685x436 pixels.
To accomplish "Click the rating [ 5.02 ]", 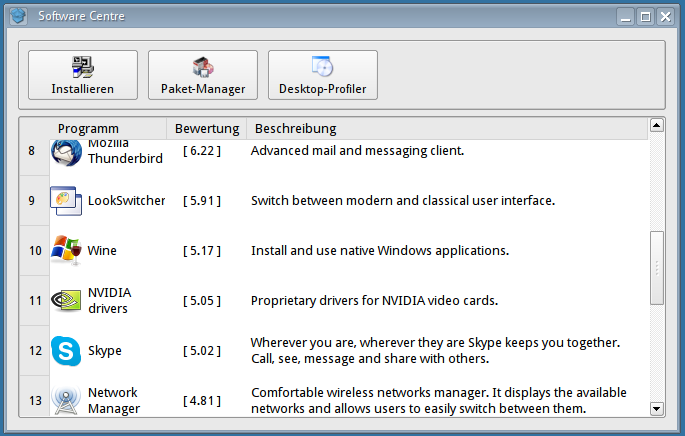I will click(x=202, y=351).
